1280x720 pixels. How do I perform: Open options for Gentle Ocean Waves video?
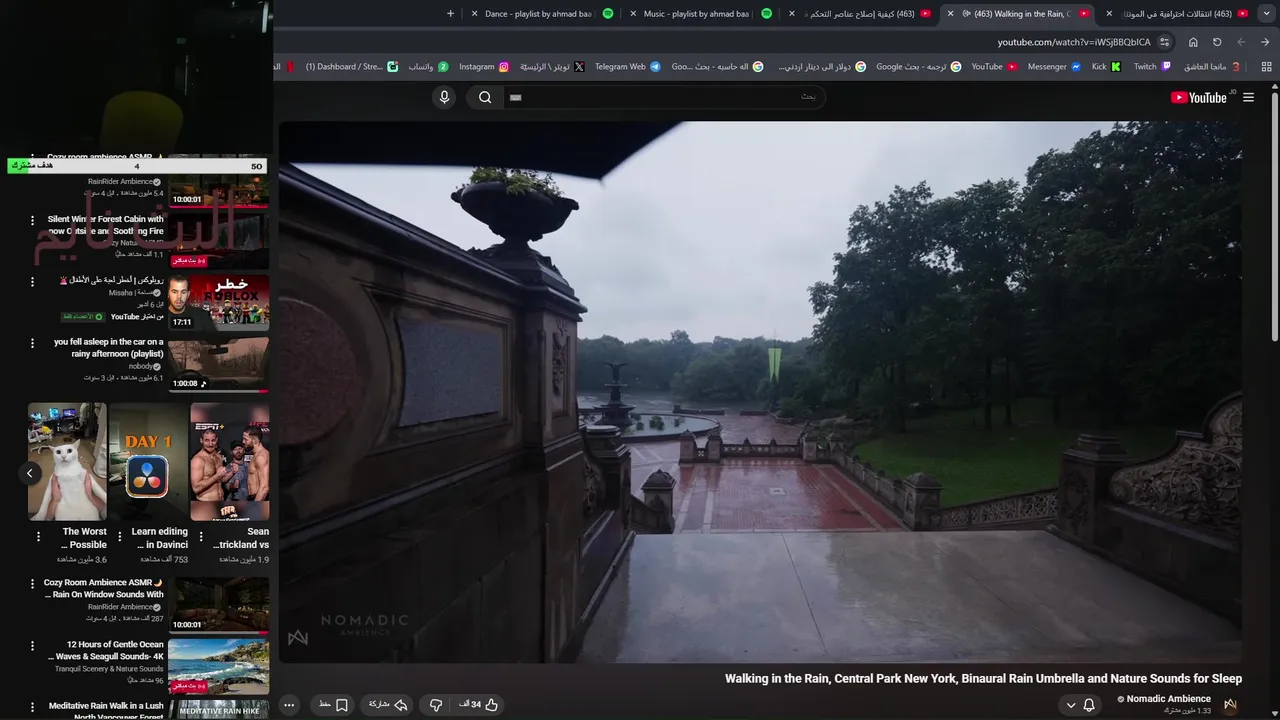click(32, 647)
